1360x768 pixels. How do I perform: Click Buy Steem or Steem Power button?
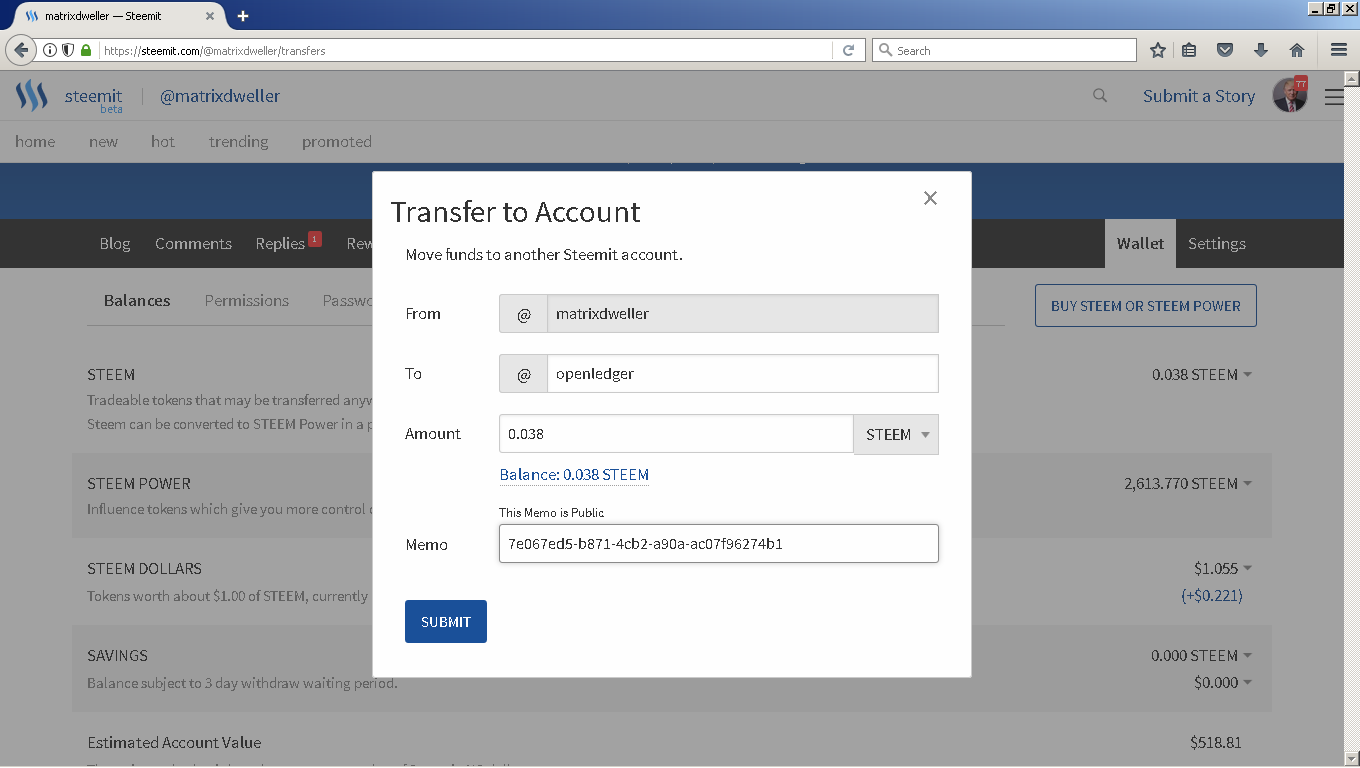[x=1146, y=306]
